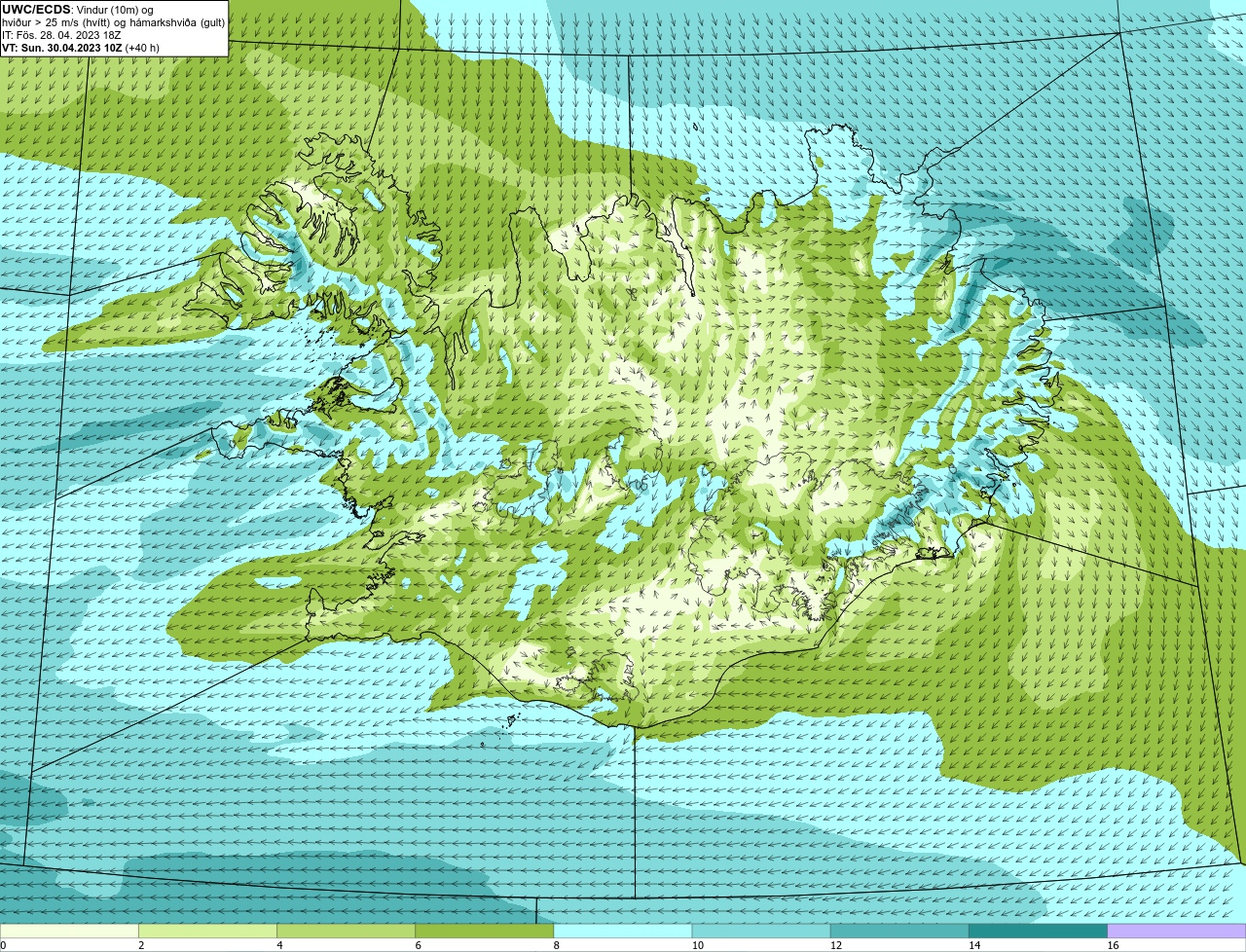1246x952 pixels.
Task: Click the dark teal 14–16 legend swatch
Action: [x=1039, y=932]
